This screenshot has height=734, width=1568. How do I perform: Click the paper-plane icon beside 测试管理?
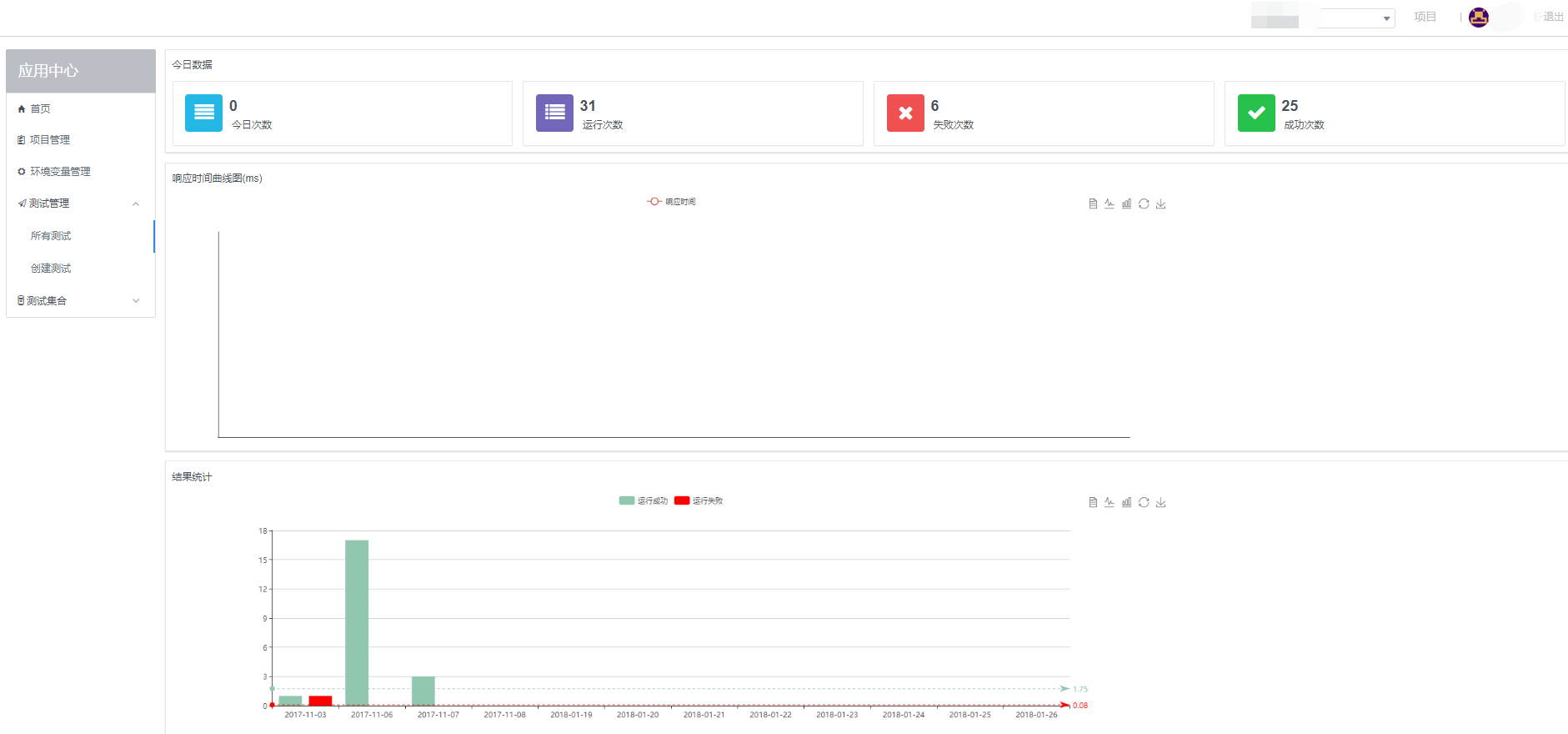pos(22,204)
